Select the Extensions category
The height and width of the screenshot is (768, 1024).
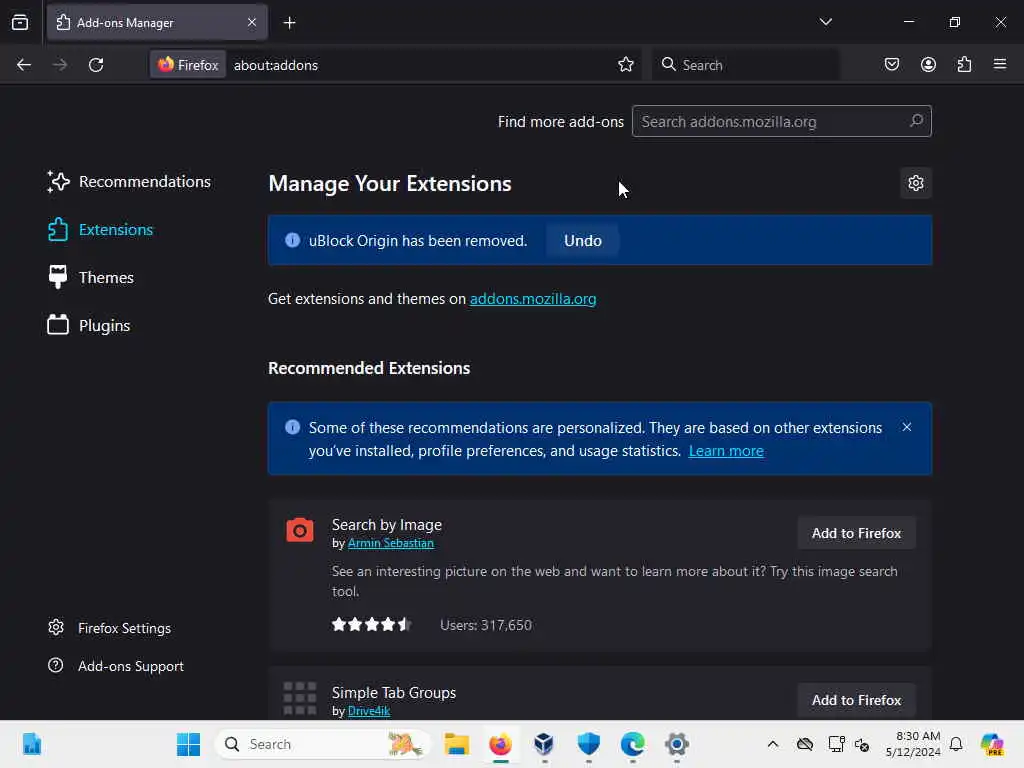(x=101, y=230)
